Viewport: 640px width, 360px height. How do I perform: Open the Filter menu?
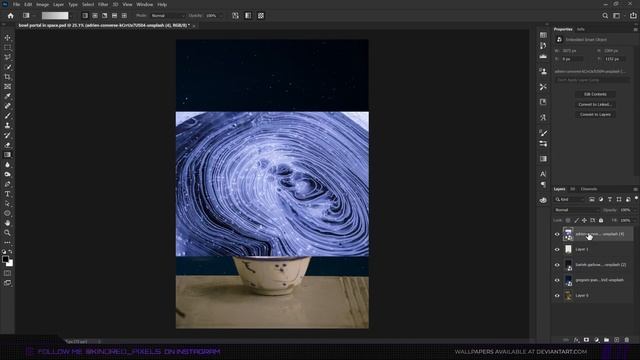[103, 4]
